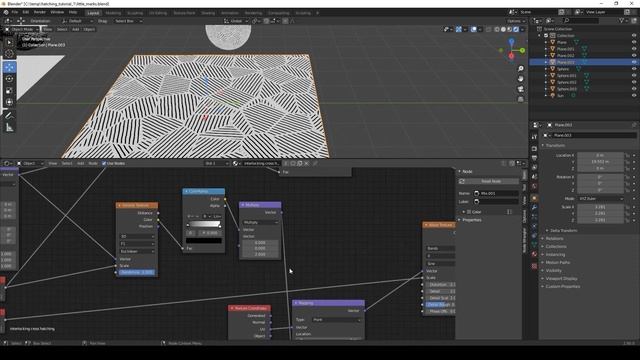The width and height of the screenshot is (640, 360).
Task: Hide the Sun light with its eye icon
Action: tap(634, 96)
